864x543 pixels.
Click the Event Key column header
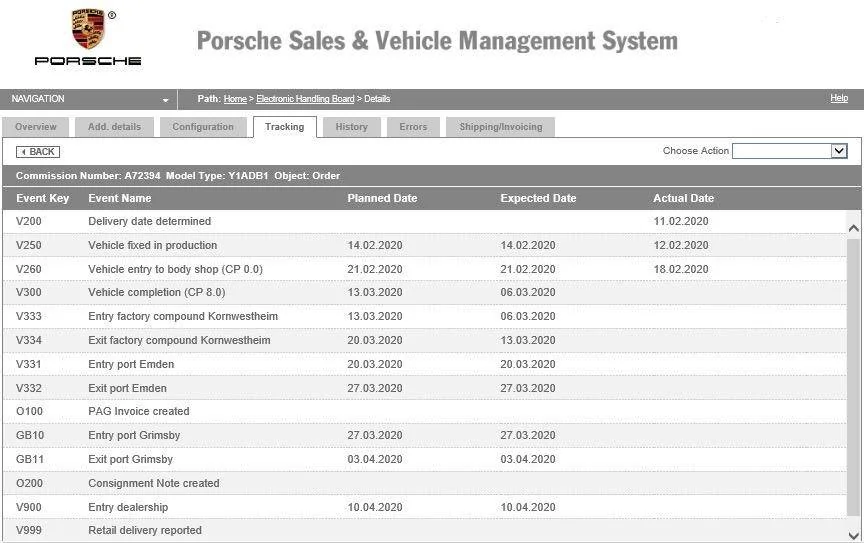[42, 198]
